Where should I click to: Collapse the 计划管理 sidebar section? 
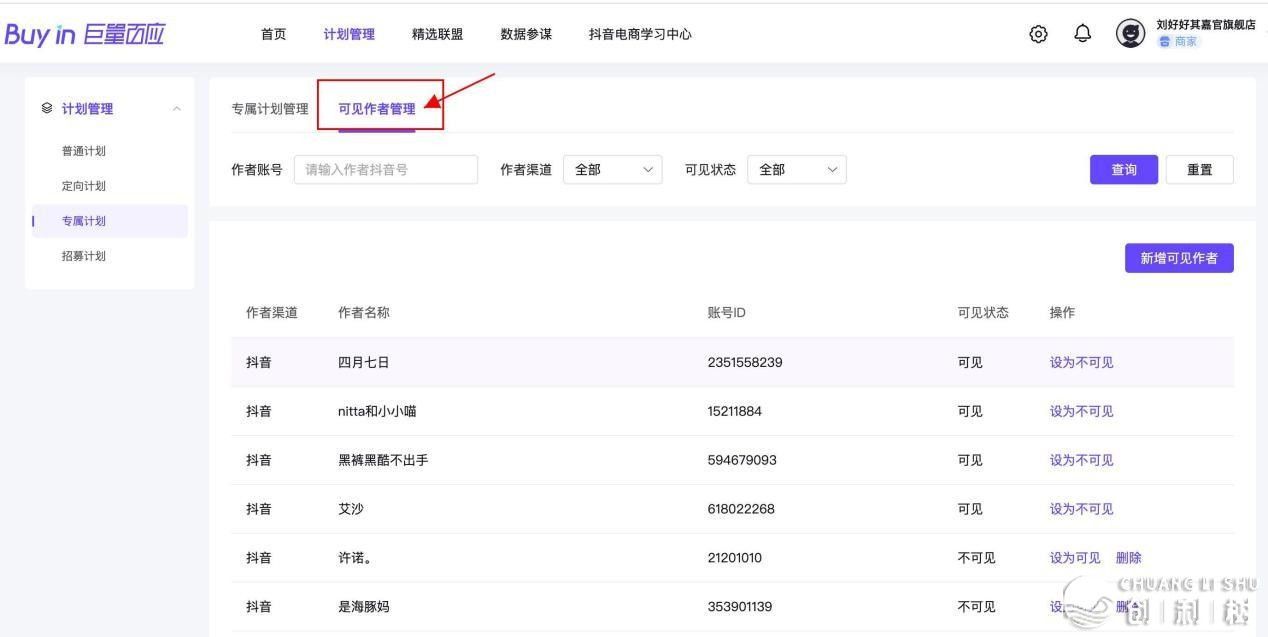click(x=177, y=109)
